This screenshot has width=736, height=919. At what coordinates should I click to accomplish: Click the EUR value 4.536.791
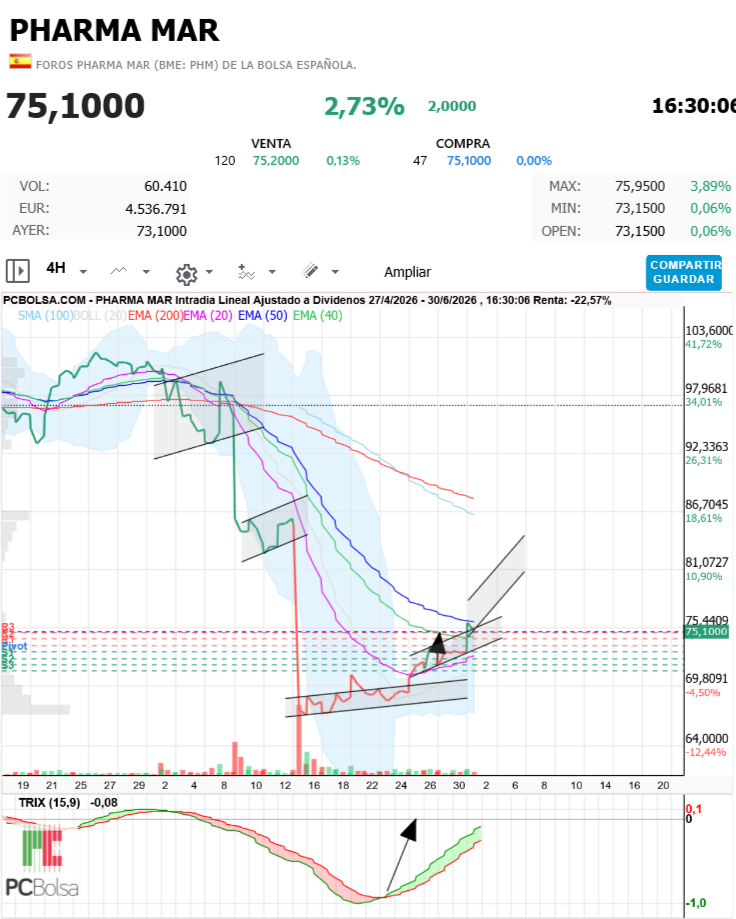(x=156, y=209)
